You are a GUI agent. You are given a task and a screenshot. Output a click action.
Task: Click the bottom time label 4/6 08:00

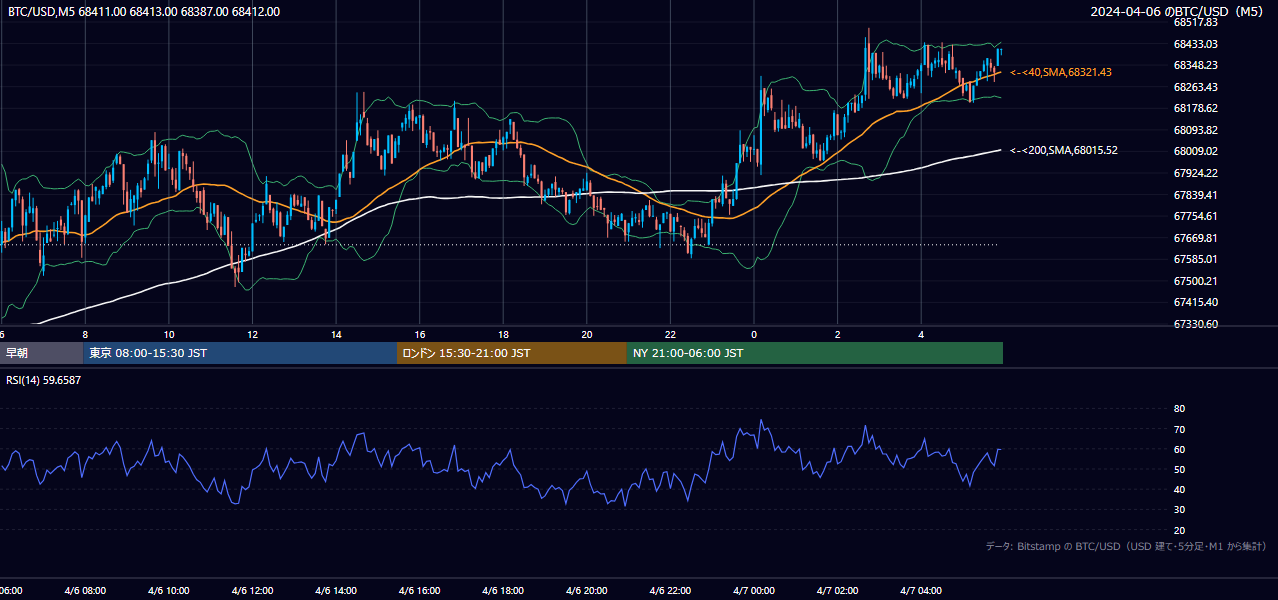84,591
